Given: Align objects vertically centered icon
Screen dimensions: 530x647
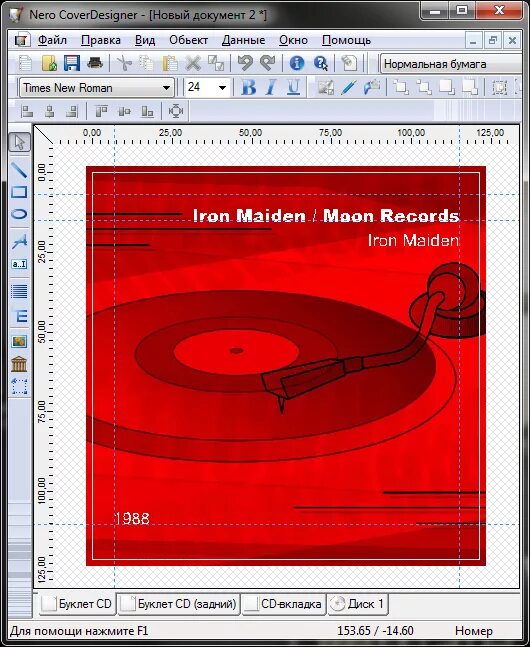Looking at the screenshot, I should (124, 111).
